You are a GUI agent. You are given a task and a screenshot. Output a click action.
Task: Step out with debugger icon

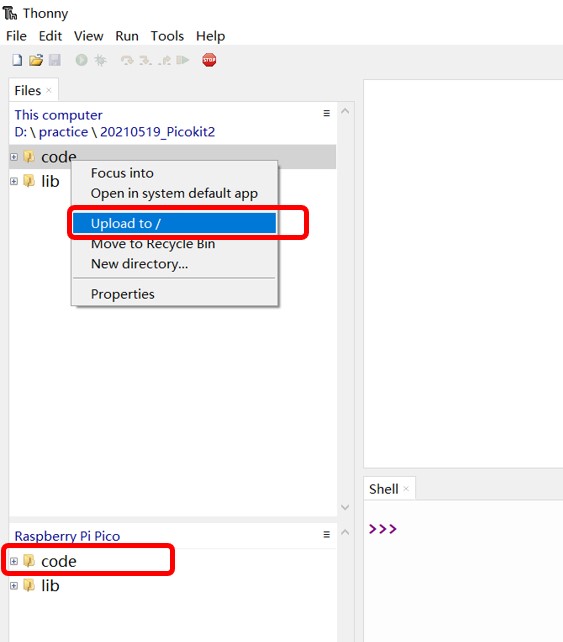[165, 61]
